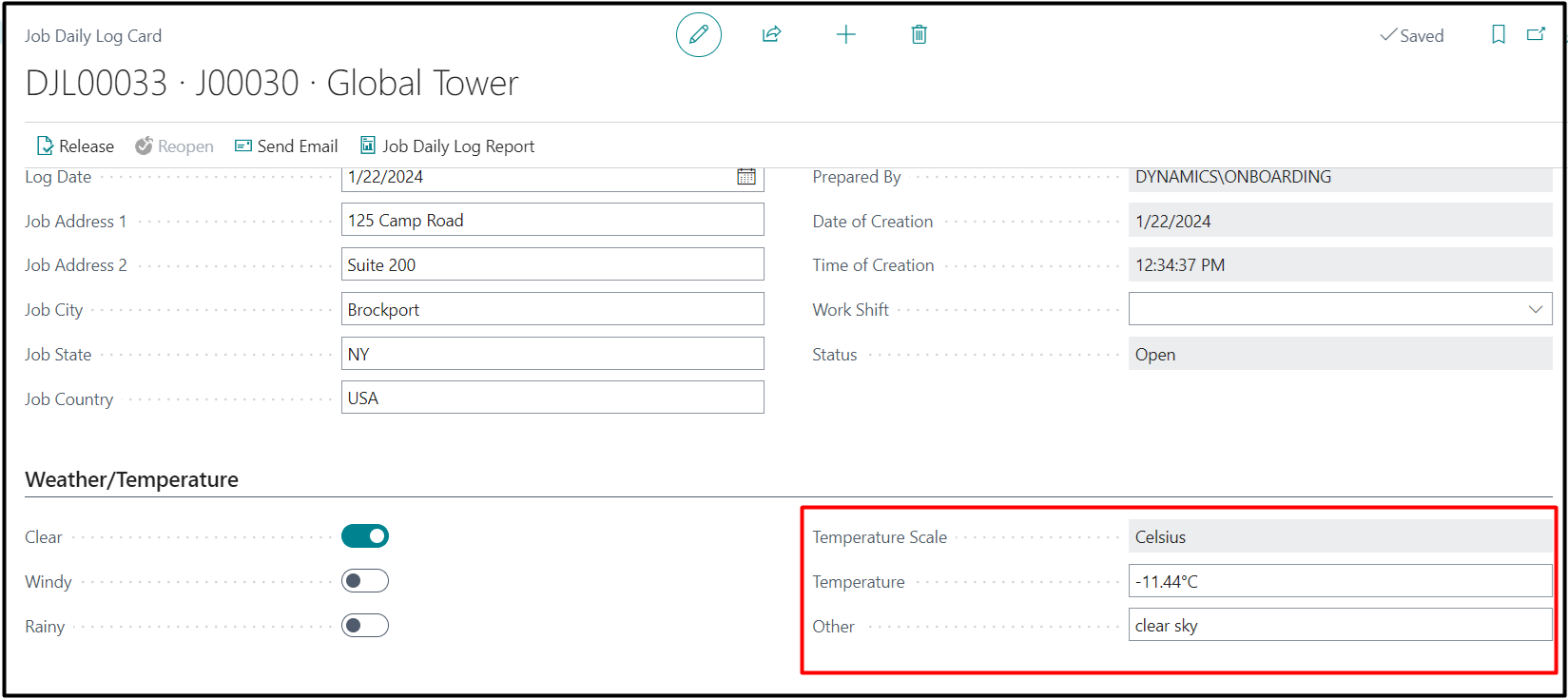The image size is (1568, 699).
Task: Click the Other weather notes field
Action: click(x=1339, y=626)
